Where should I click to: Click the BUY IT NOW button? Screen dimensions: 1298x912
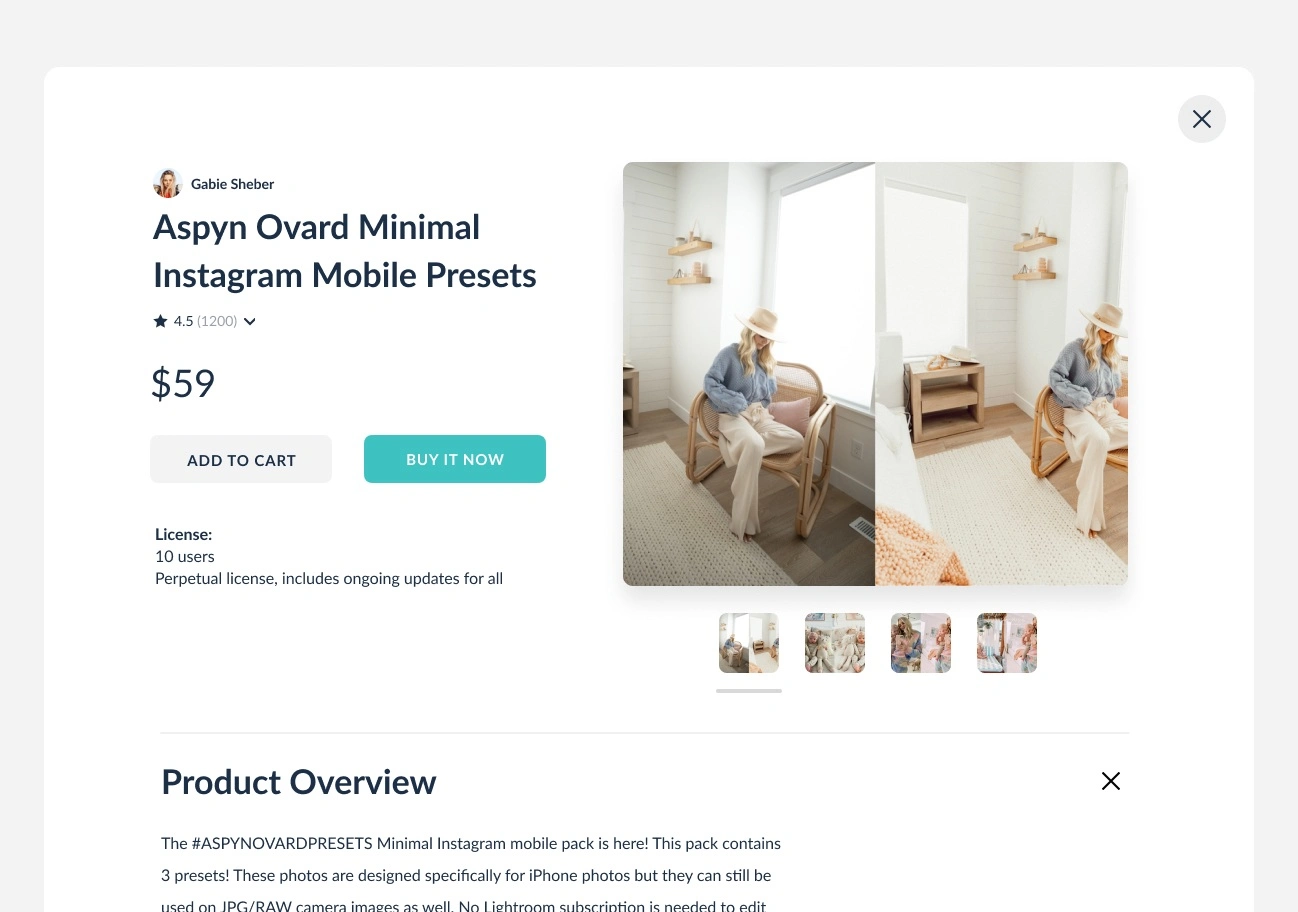click(455, 459)
